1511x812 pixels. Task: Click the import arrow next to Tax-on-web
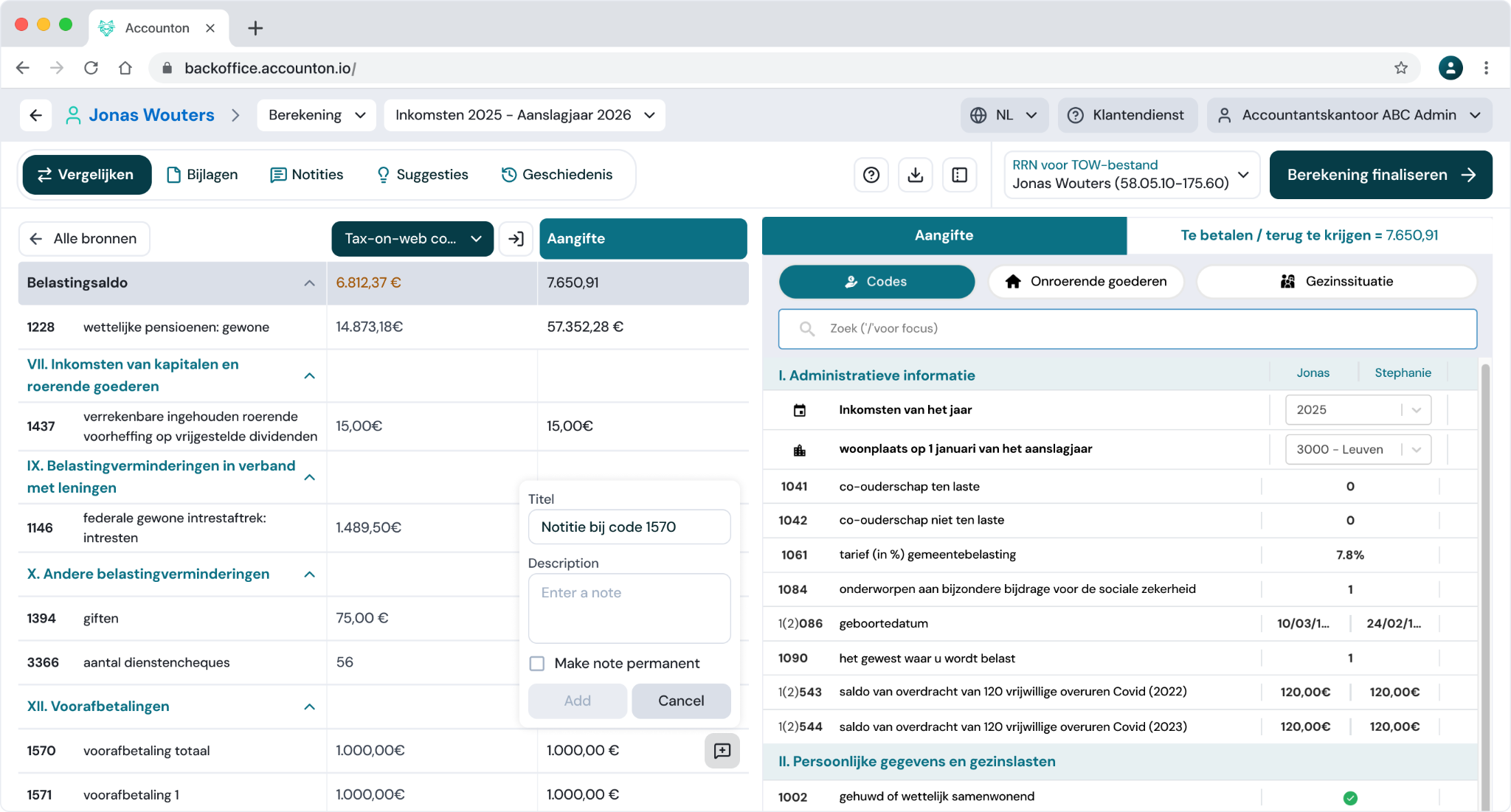pyautogui.click(x=516, y=239)
